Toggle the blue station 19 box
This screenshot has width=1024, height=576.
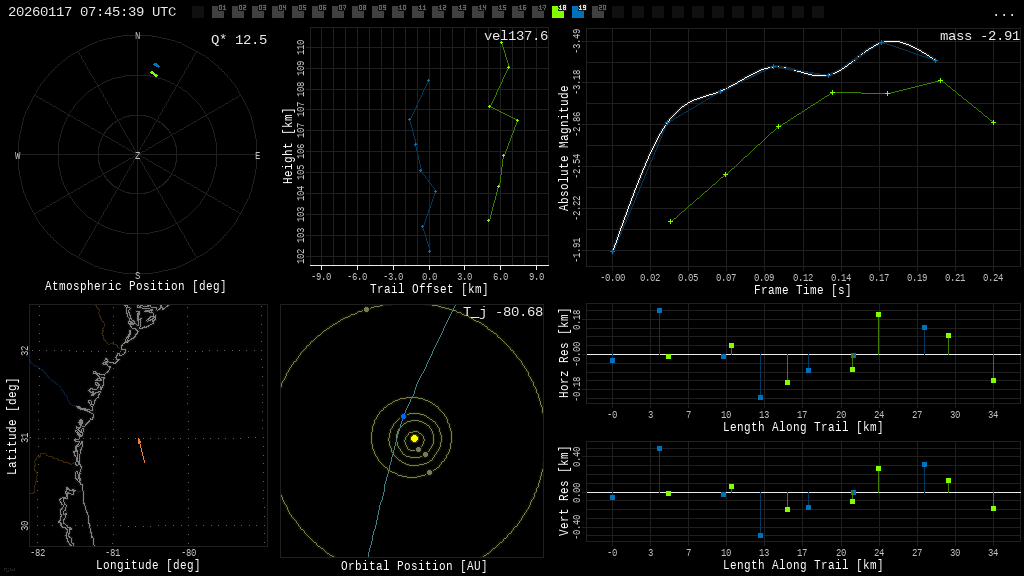(x=578, y=12)
